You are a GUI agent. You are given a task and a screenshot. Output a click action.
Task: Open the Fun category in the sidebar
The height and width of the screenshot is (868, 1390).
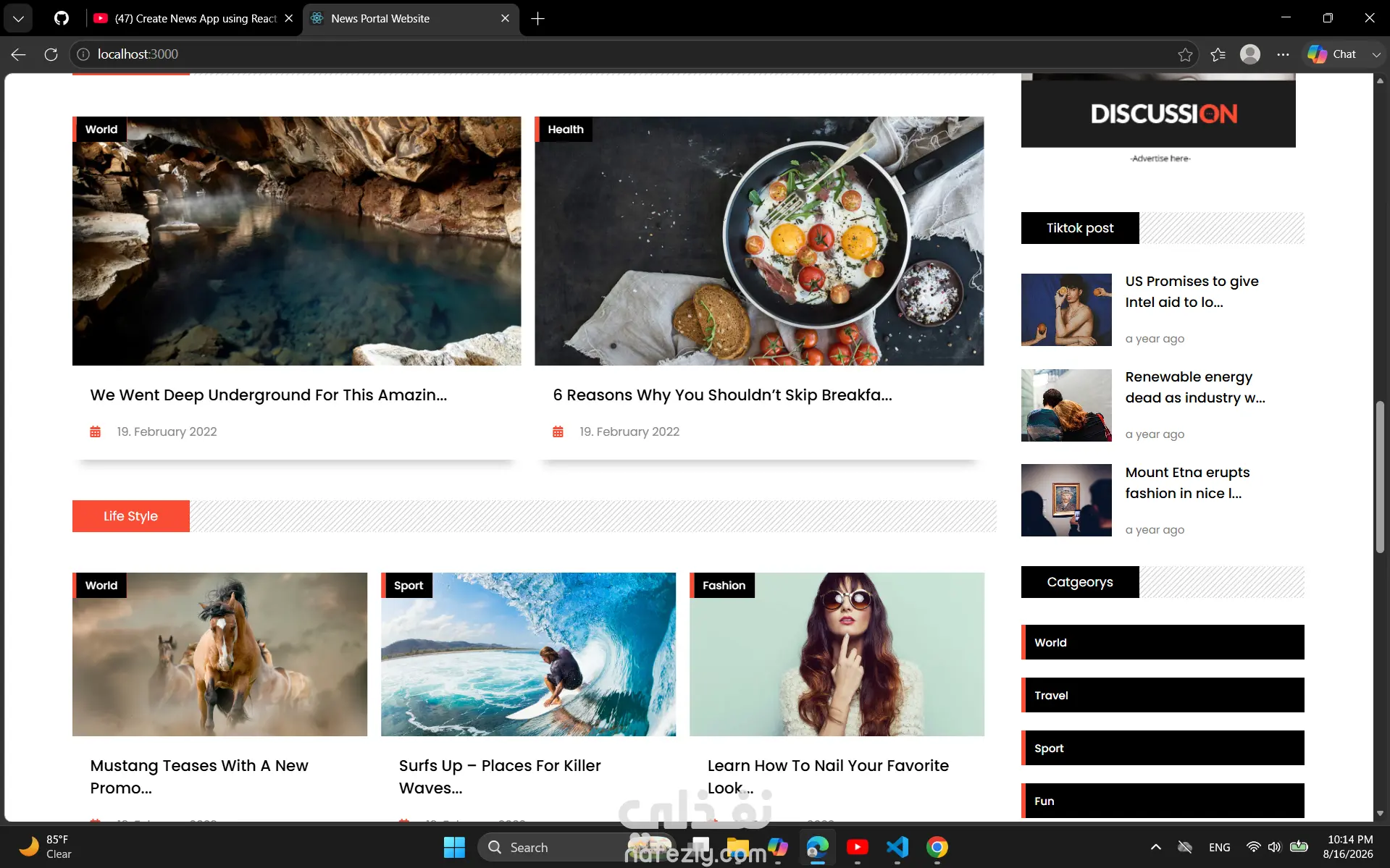coord(1163,801)
